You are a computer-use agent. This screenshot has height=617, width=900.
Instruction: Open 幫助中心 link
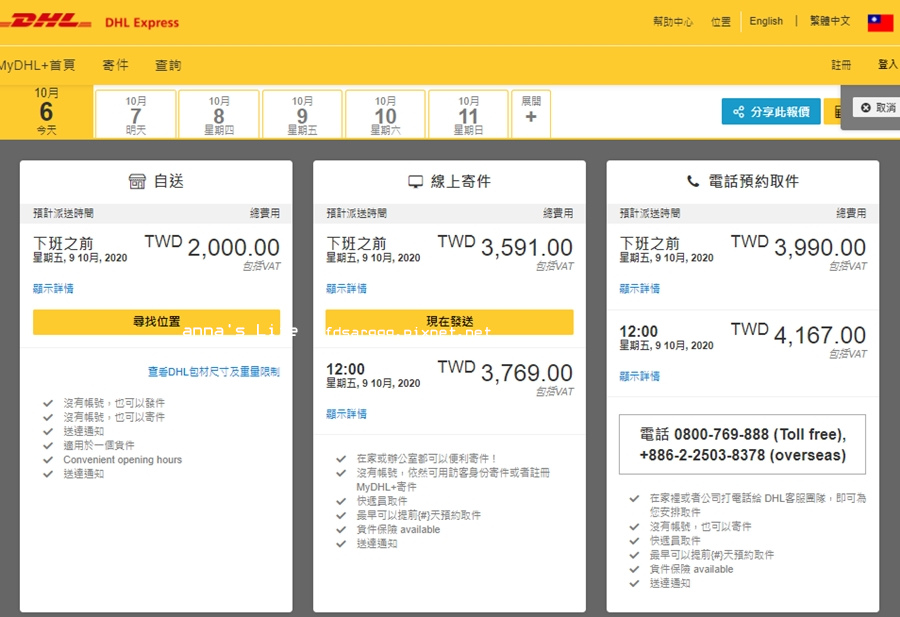tap(673, 22)
